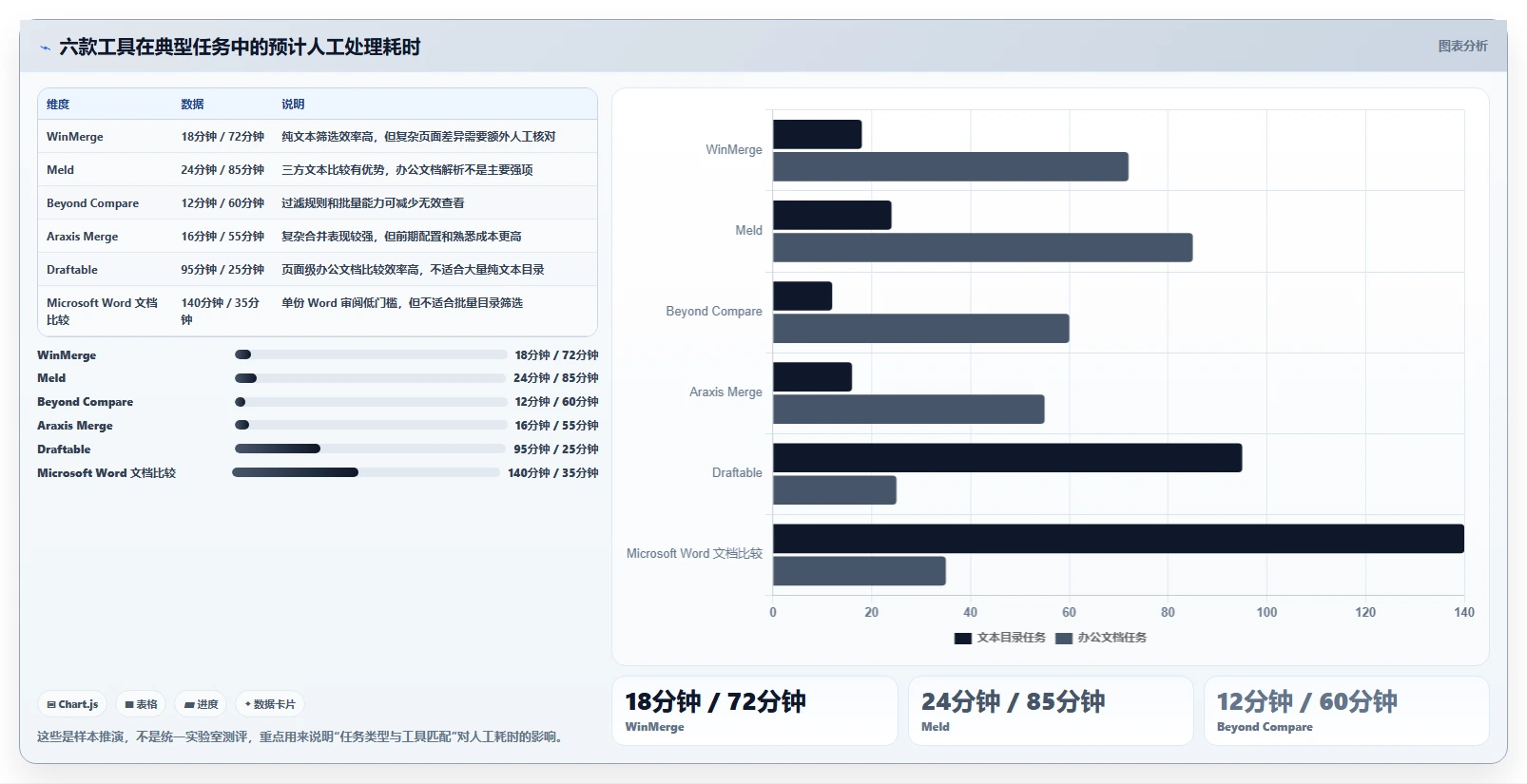
Task: Click the Araxis Merge progress bar track
Action: coord(371,425)
